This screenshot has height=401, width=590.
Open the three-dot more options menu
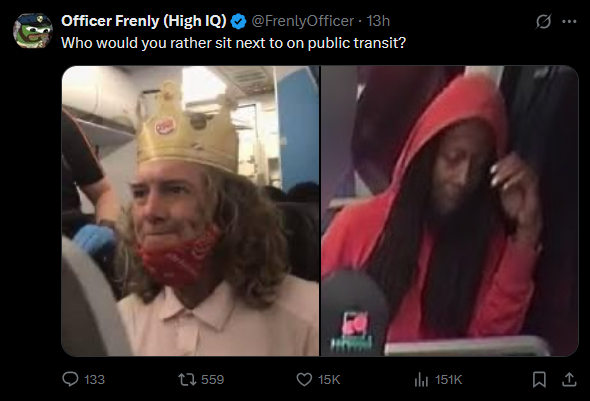pos(569,21)
